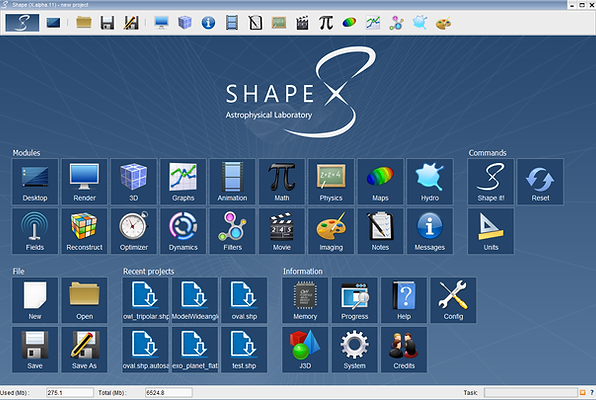The width and height of the screenshot is (596, 400).
Task: Open the Desktop module tile
Action: point(35,182)
